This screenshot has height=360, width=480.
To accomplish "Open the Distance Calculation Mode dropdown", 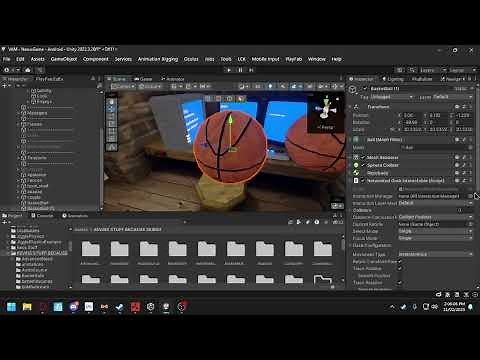I will (435, 217).
